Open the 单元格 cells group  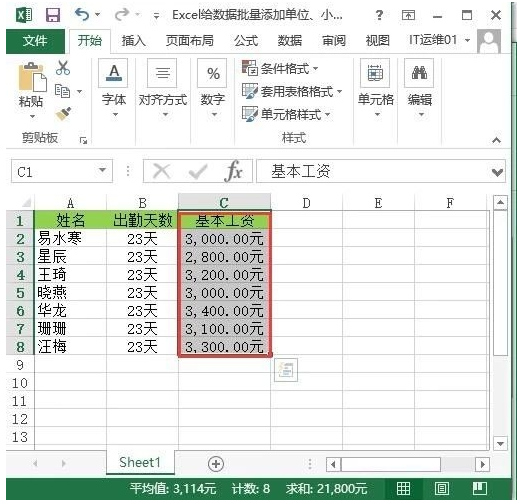(376, 88)
